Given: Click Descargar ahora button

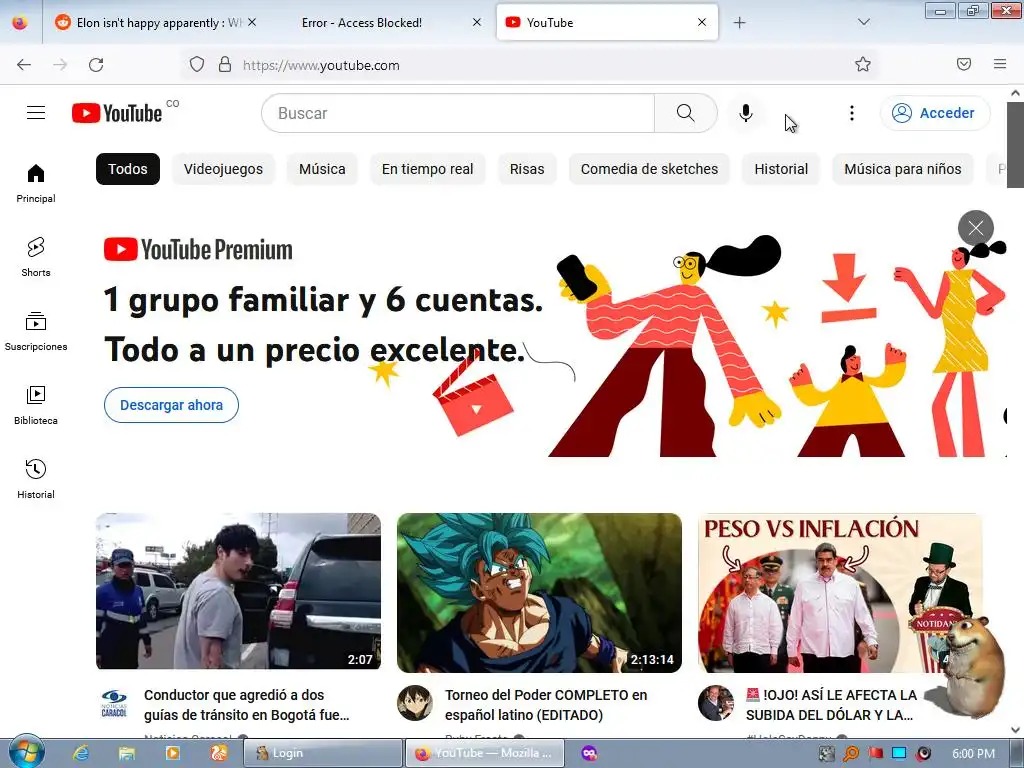Looking at the screenshot, I should tap(171, 405).
